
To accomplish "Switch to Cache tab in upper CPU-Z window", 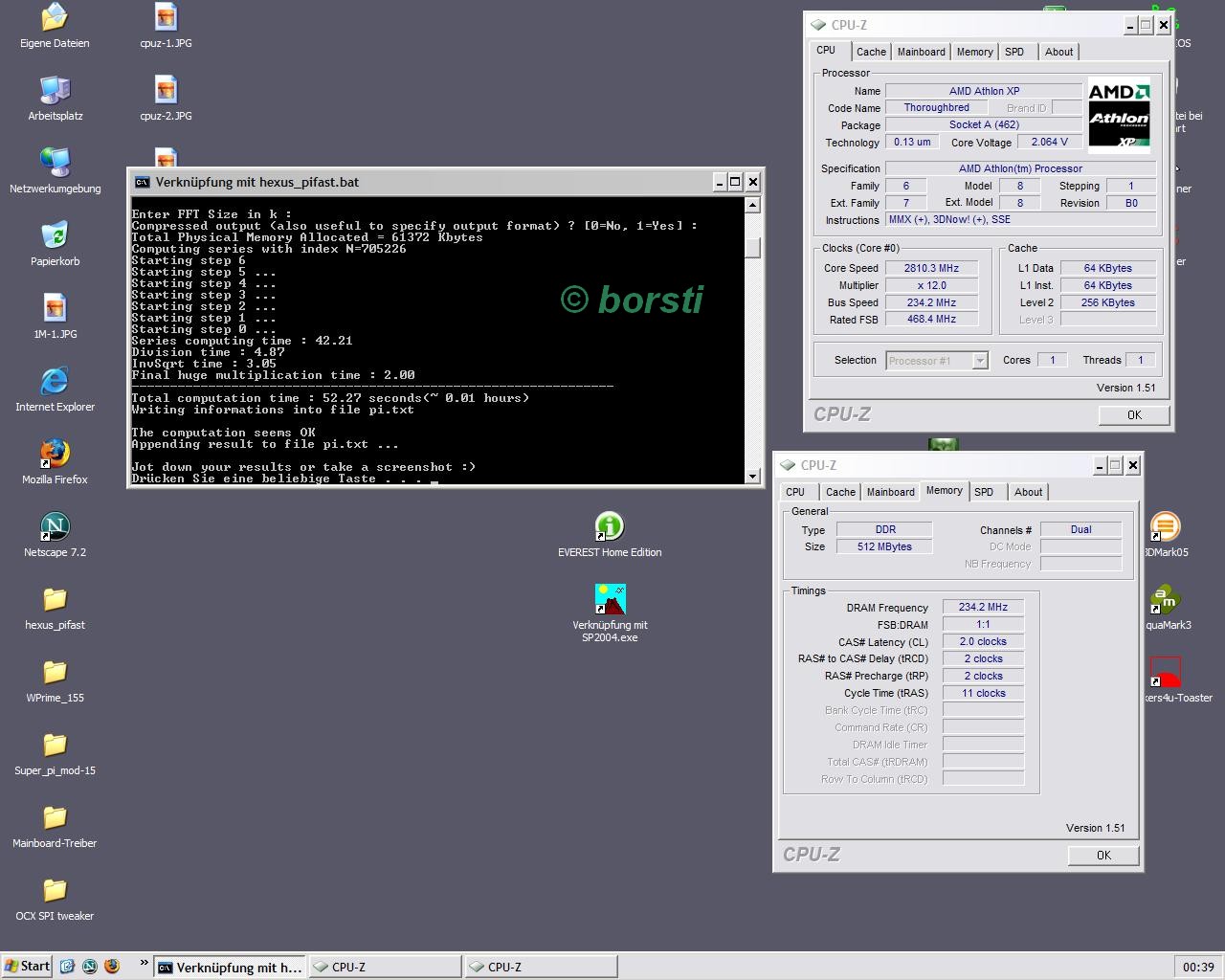I will (x=871, y=52).
